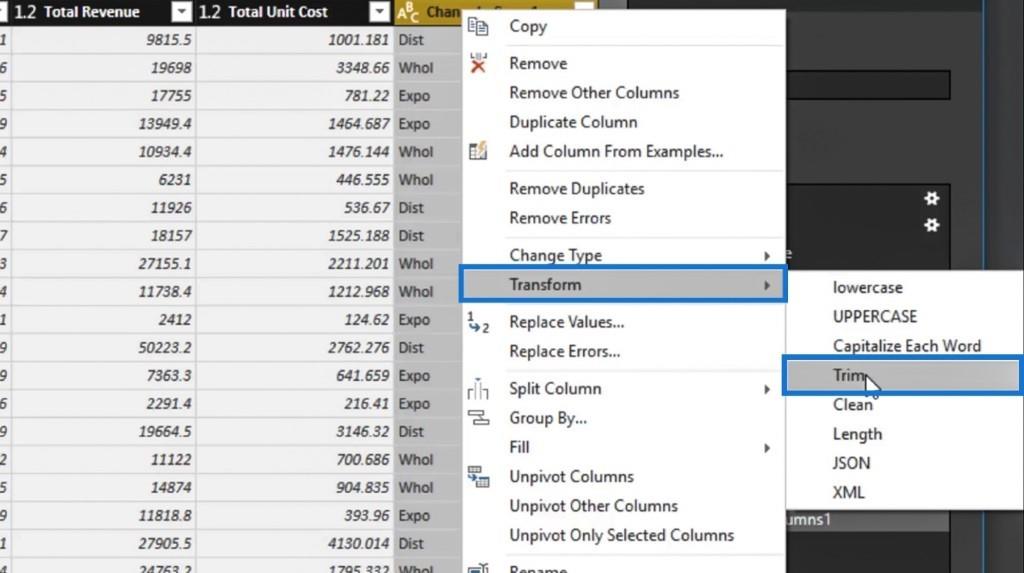Select Duplicate Column
The image size is (1024, 573).
573,122
